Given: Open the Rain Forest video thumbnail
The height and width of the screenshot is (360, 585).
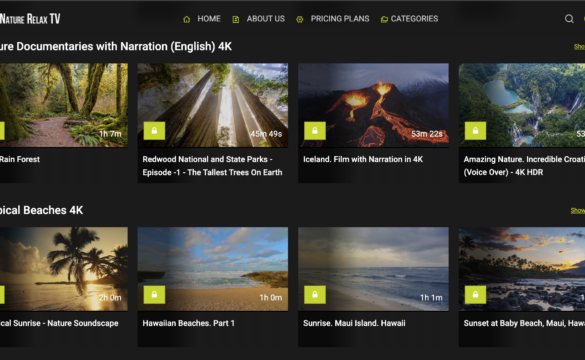Looking at the screenshot, I should 64,105.
